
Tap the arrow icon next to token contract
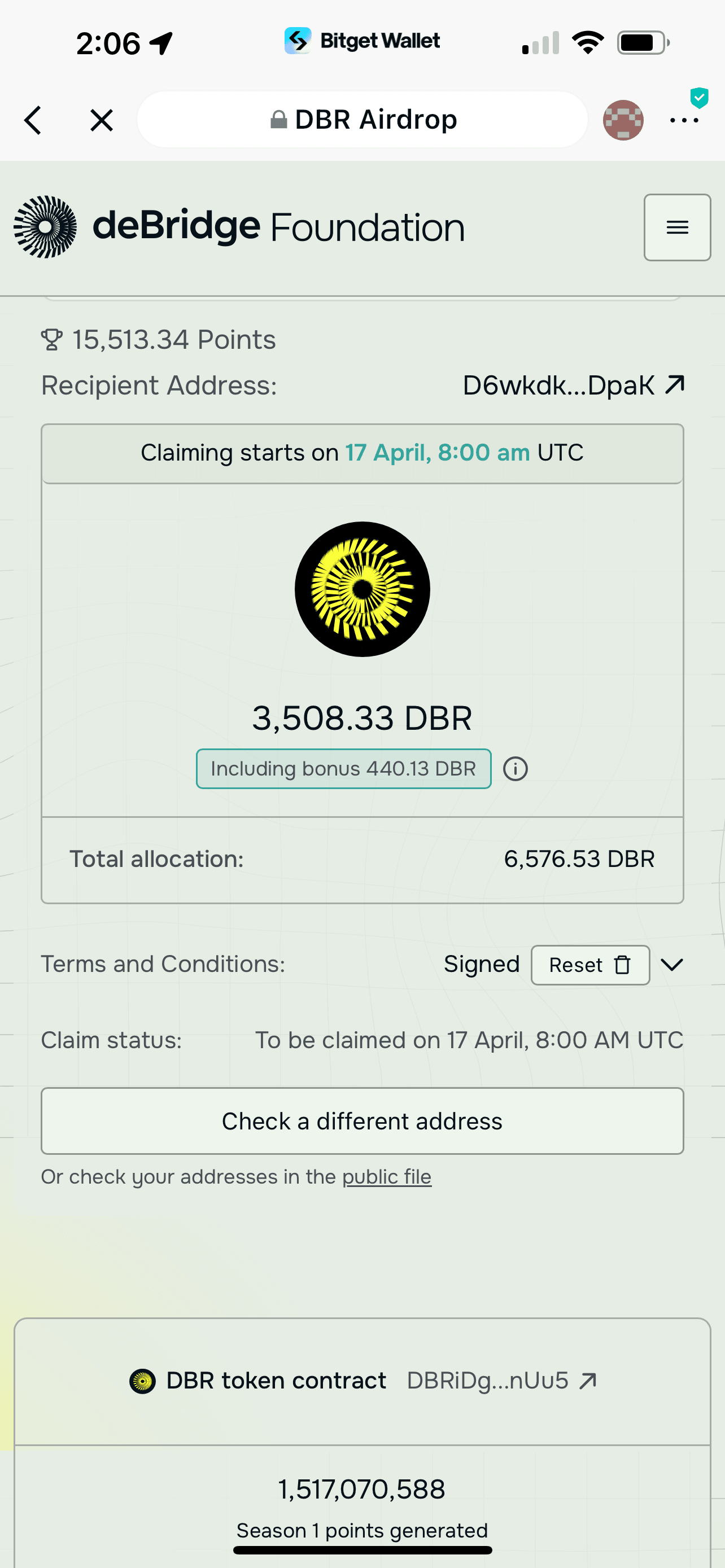coord(588,1381)
